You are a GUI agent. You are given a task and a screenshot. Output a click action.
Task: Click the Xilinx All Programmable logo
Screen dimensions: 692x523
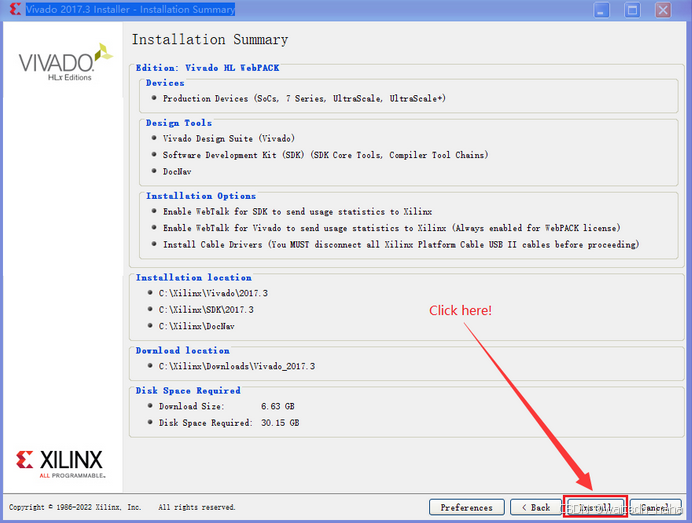click(x=60, y=464)
